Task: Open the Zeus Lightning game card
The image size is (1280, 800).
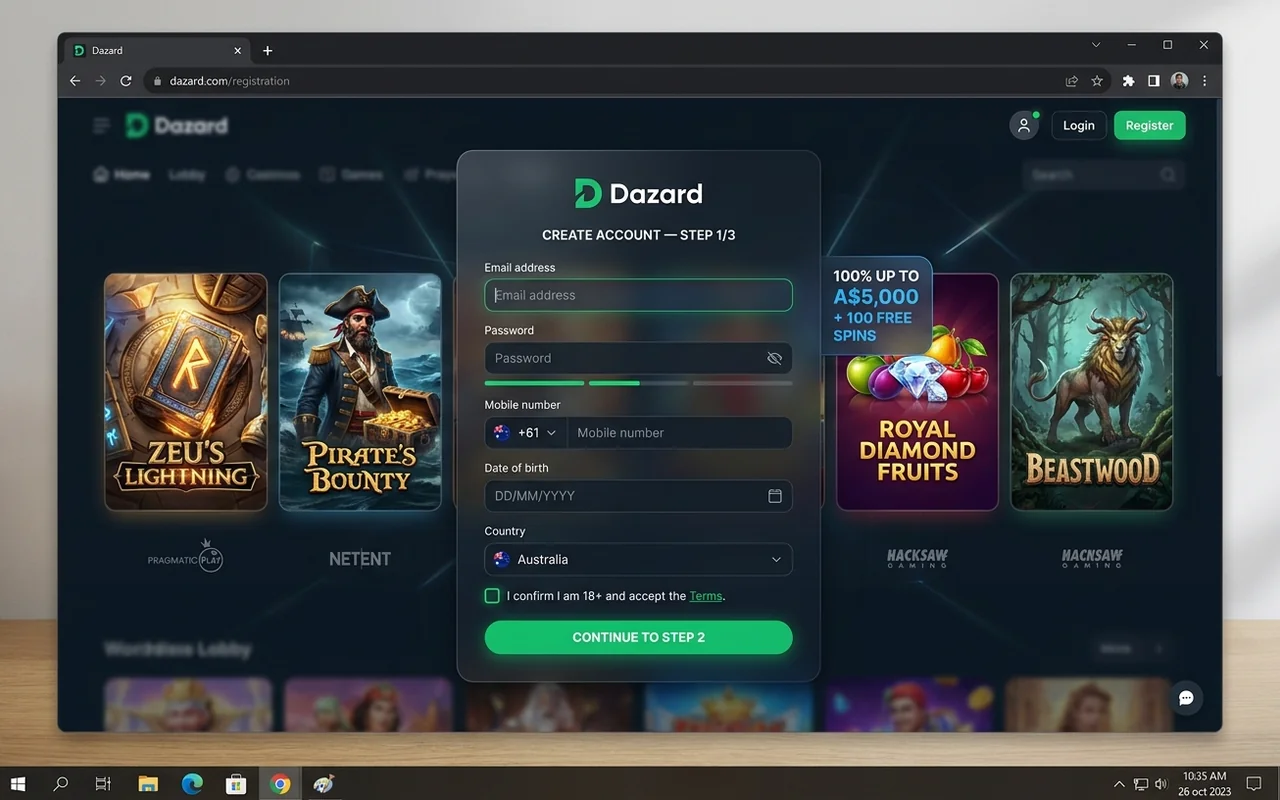Action: [186, 392]
